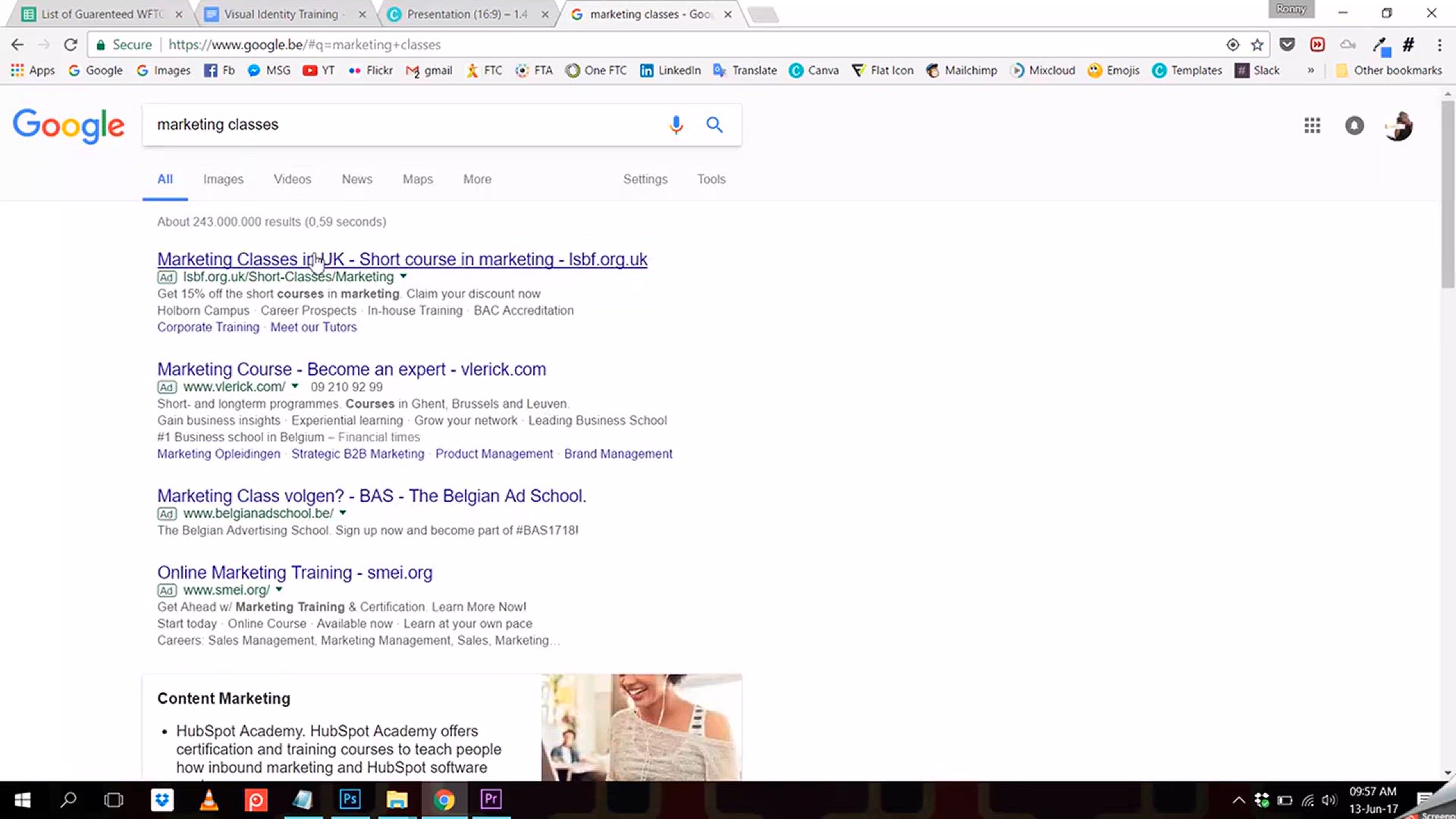Open Meet our Tutors sitelink
This screenshot has width=1456, height=819.
tap(313, 327)
